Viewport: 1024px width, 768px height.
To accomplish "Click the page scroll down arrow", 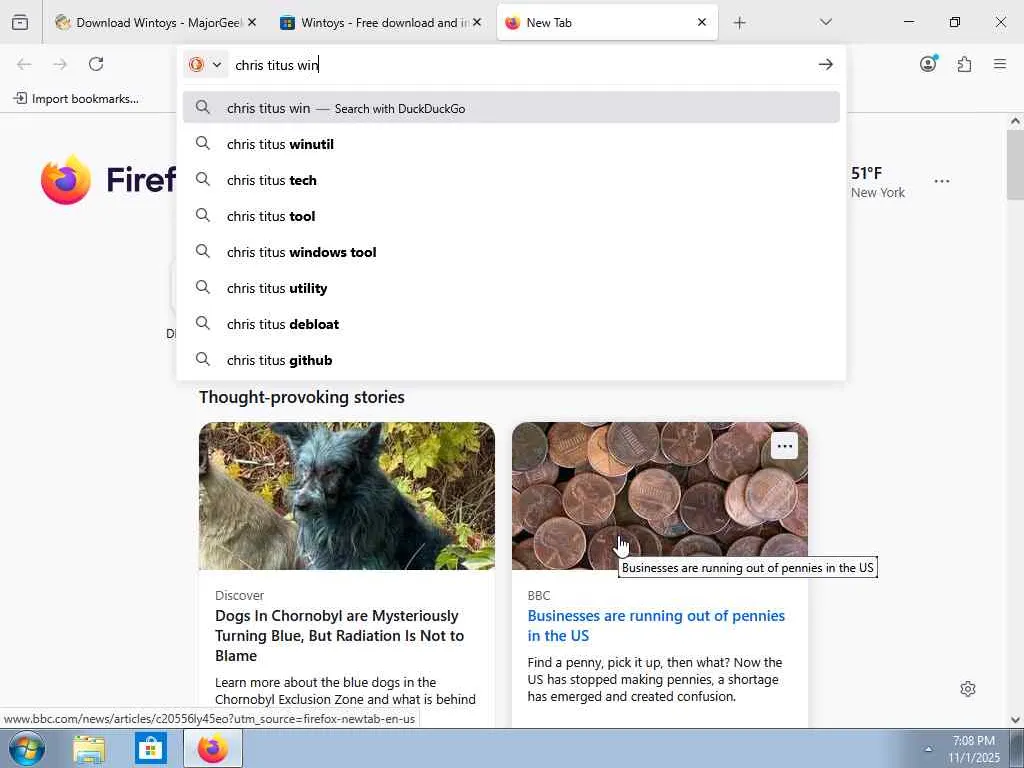I will click(1015, 720).
